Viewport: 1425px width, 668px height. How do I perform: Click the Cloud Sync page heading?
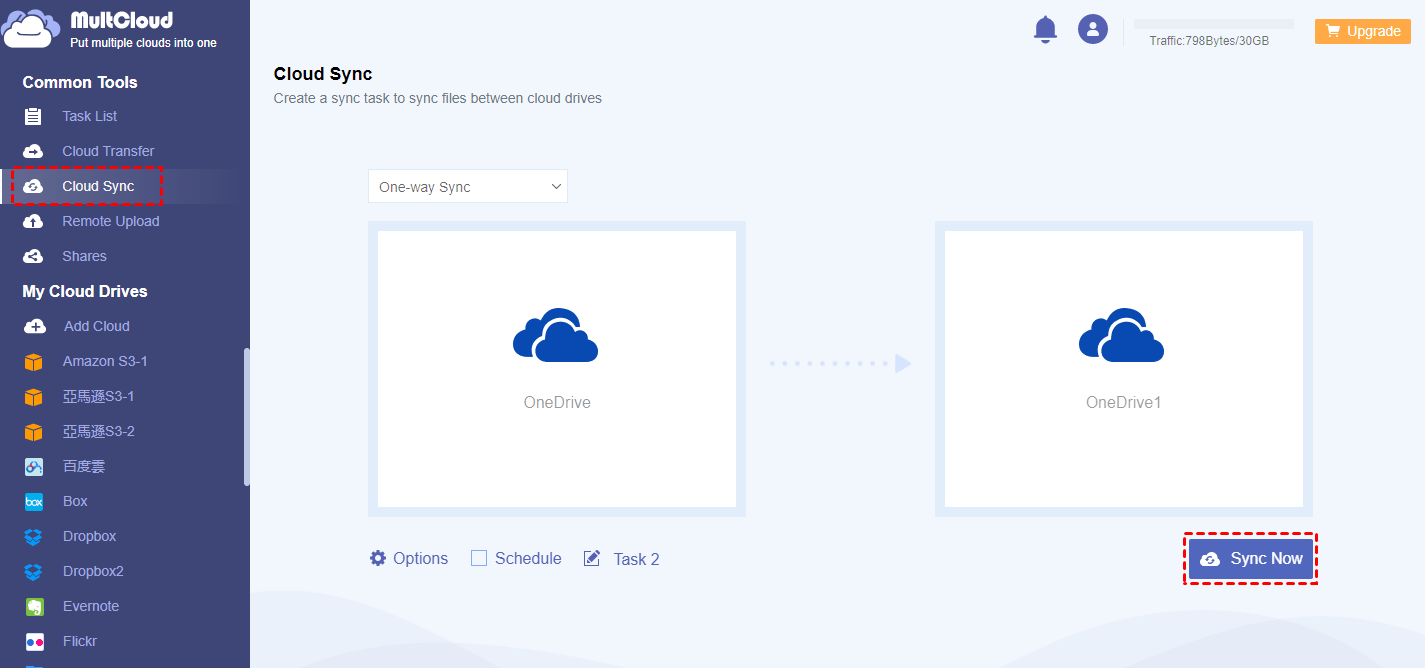coord(323,74)
